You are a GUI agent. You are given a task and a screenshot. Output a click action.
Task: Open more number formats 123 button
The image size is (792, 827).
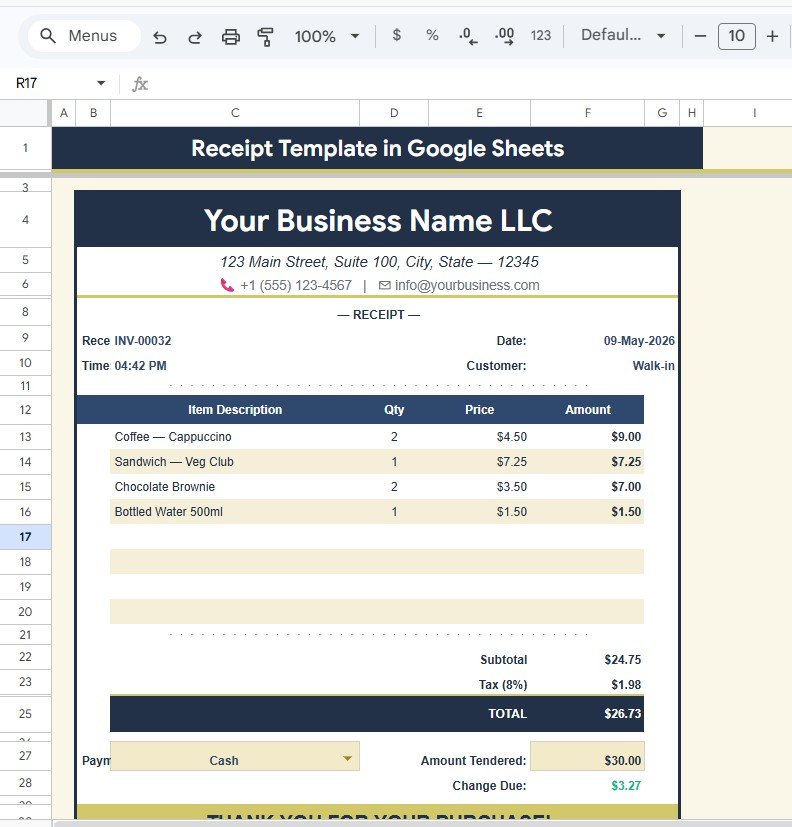(540, 35)
